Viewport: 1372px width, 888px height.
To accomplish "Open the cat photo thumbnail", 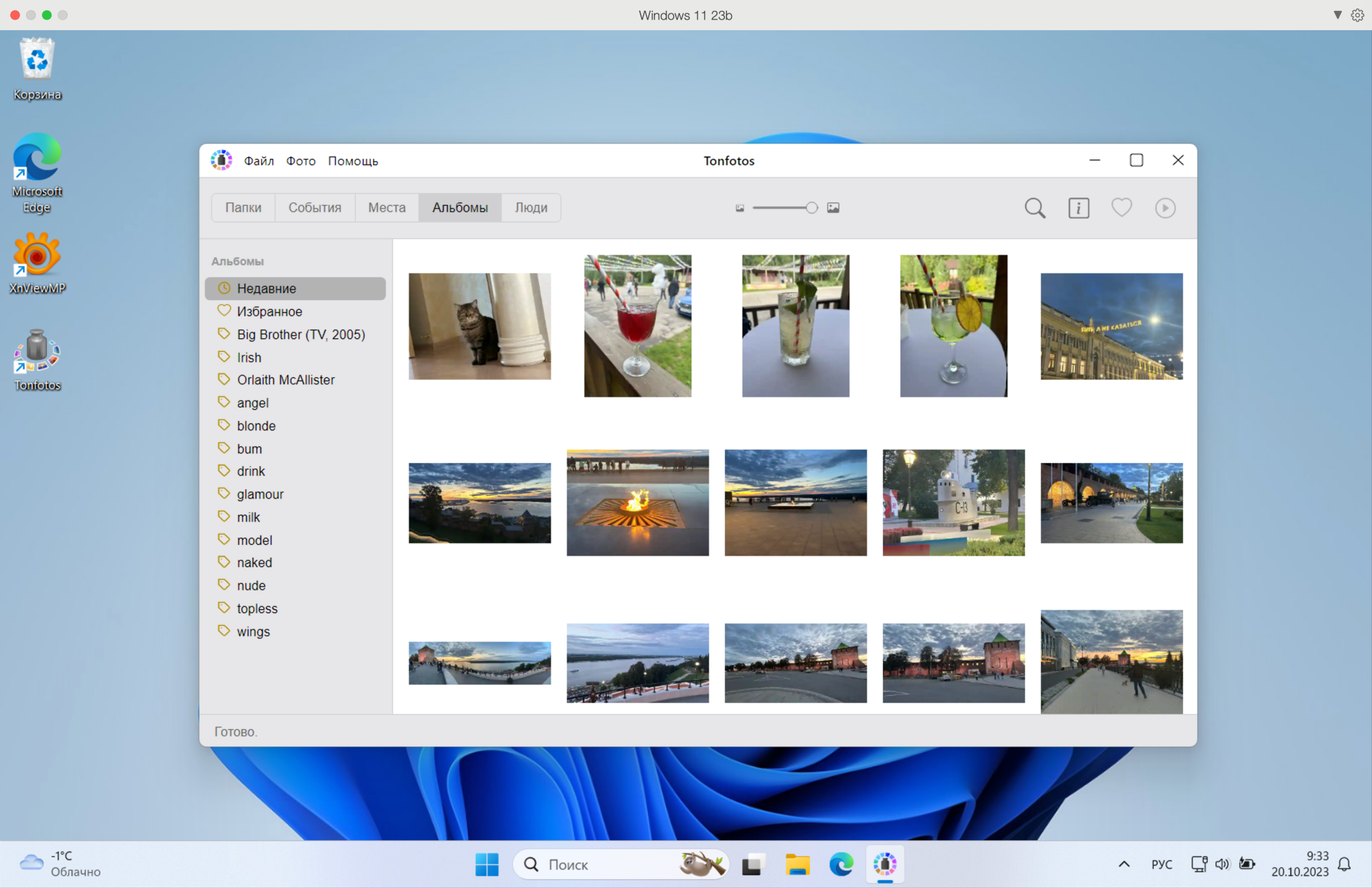I will pyautogui.click(x=480, y=326).
